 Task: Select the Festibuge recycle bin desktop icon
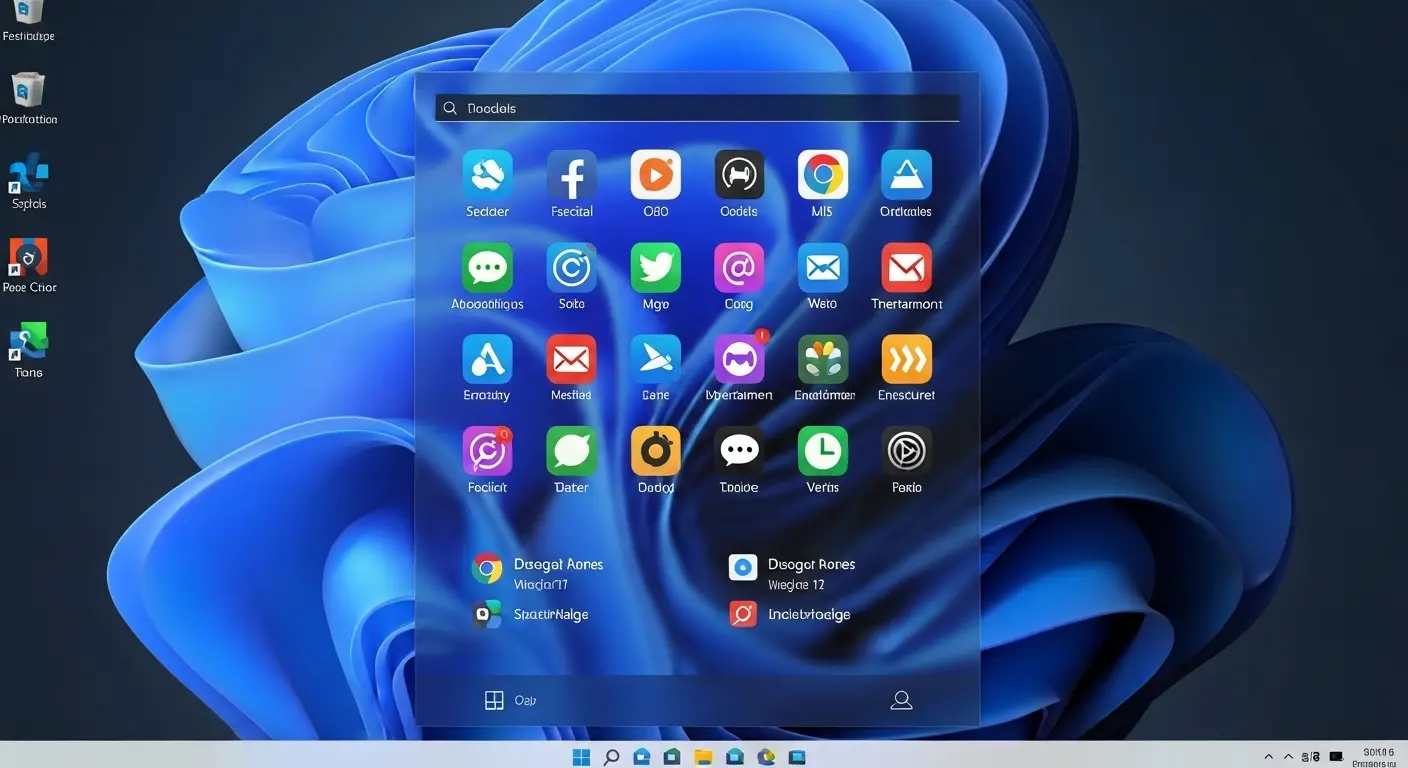point(28,22)
